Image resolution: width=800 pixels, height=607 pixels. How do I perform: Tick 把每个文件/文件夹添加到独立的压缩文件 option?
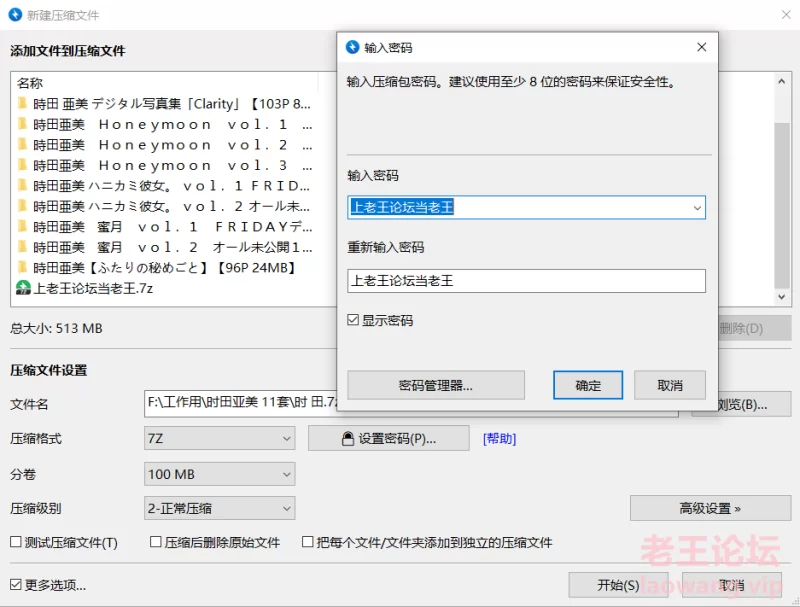click(308, 542)
